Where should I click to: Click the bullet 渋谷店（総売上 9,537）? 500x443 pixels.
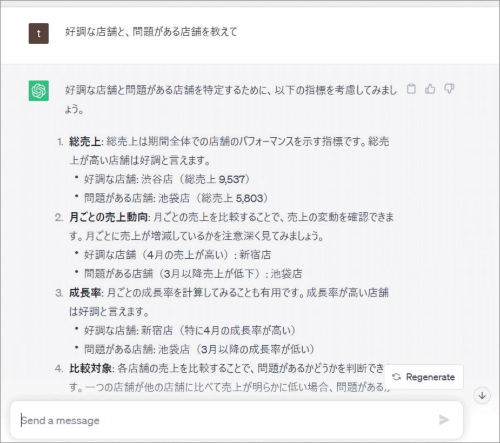click(167, 179)
